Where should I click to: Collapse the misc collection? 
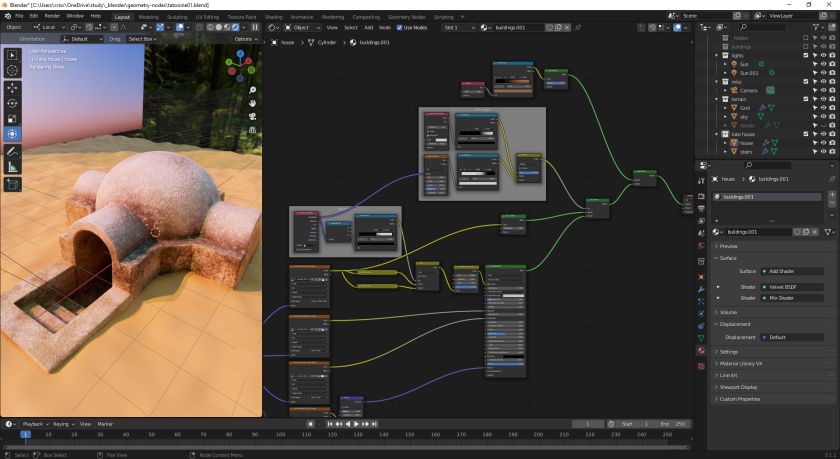pyautogui.click(x=717, y=82)
